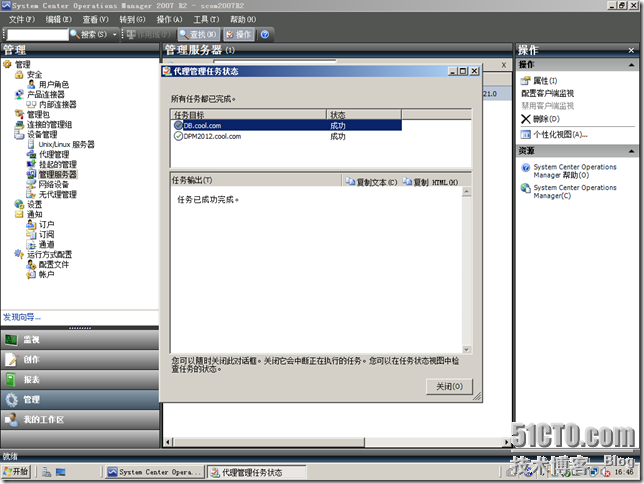Click the 关闭 button in dialog
The height and width of the screenshot is (484, 644).
pyautogui.click(x=449, y=387)
